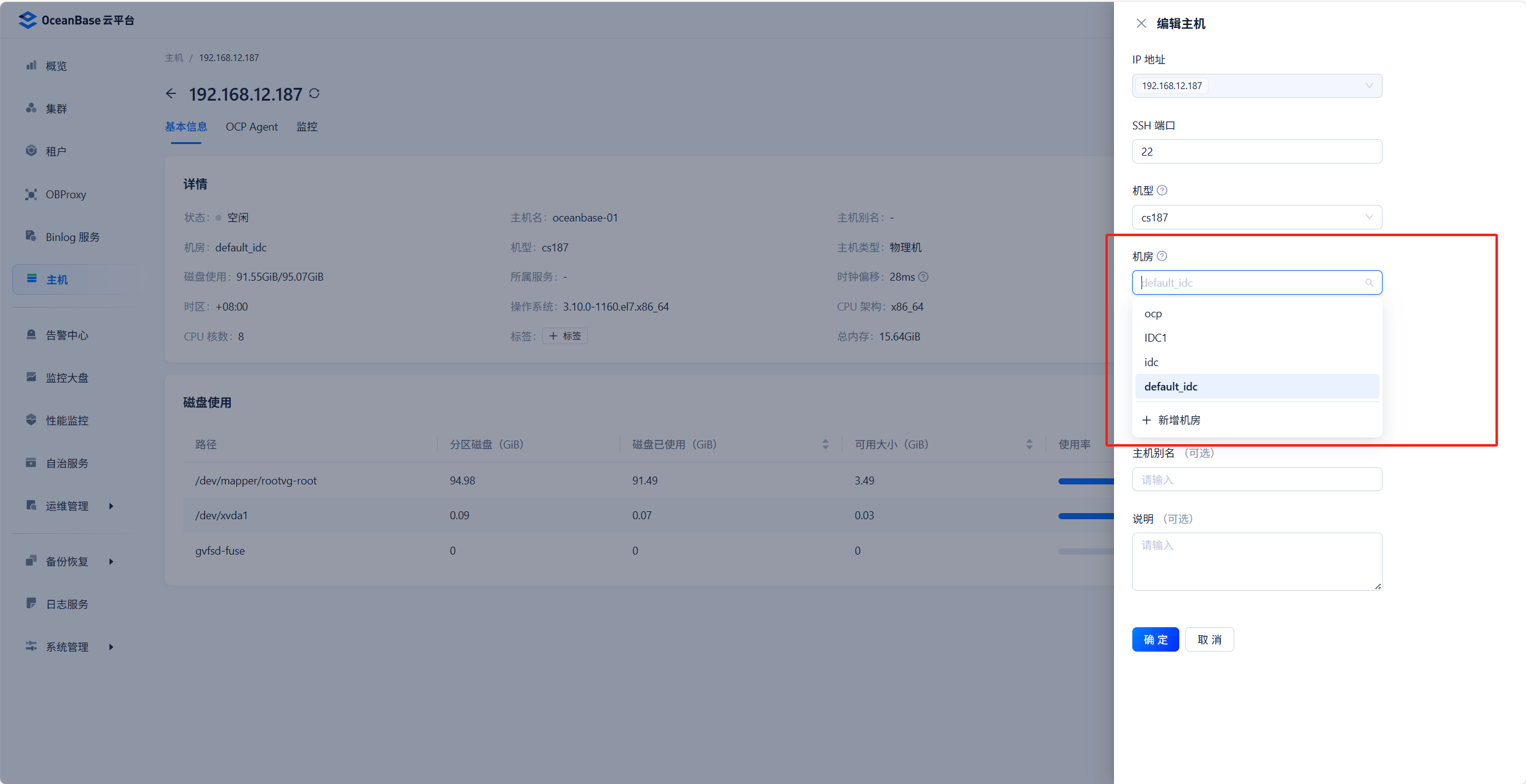
Task: Click the 备份恢复 icon
Action: click(x=31, y=561)
